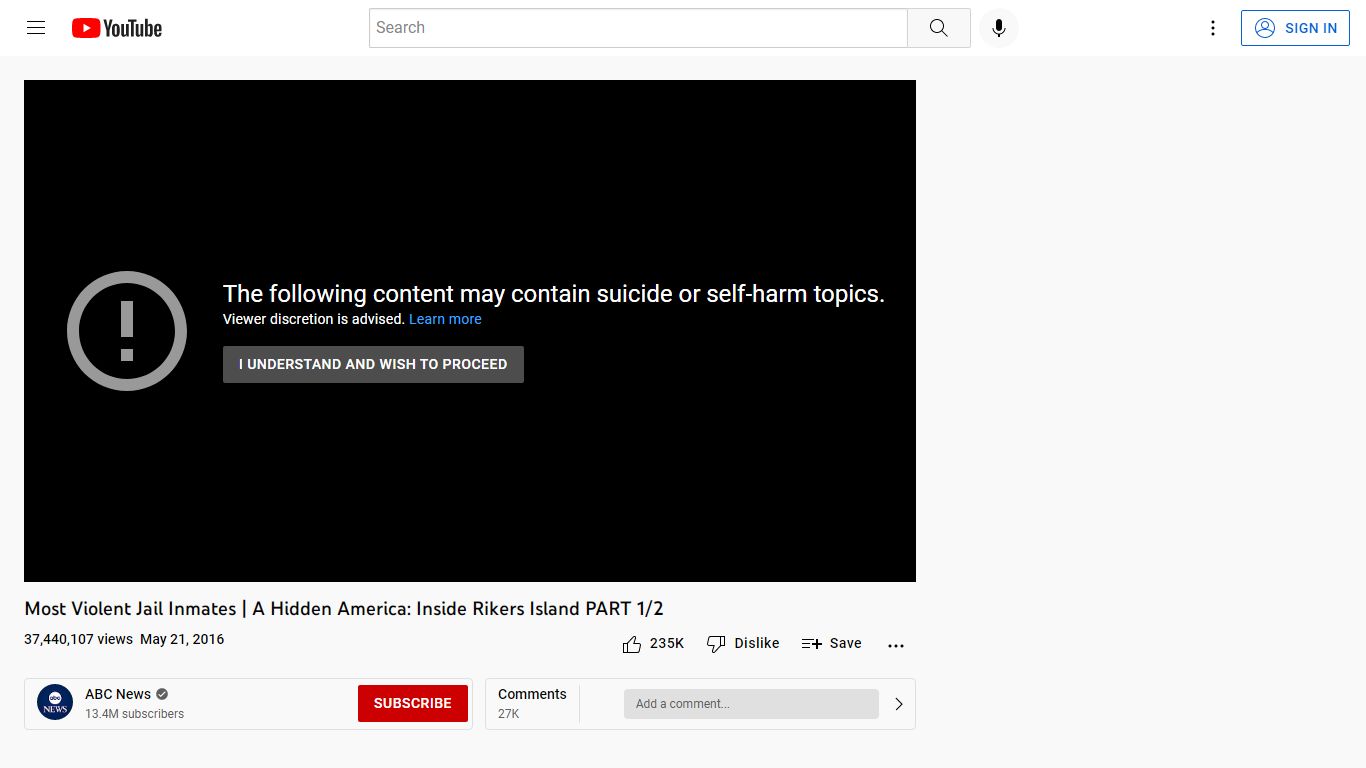Open the Learn more link

coord(445,319)
